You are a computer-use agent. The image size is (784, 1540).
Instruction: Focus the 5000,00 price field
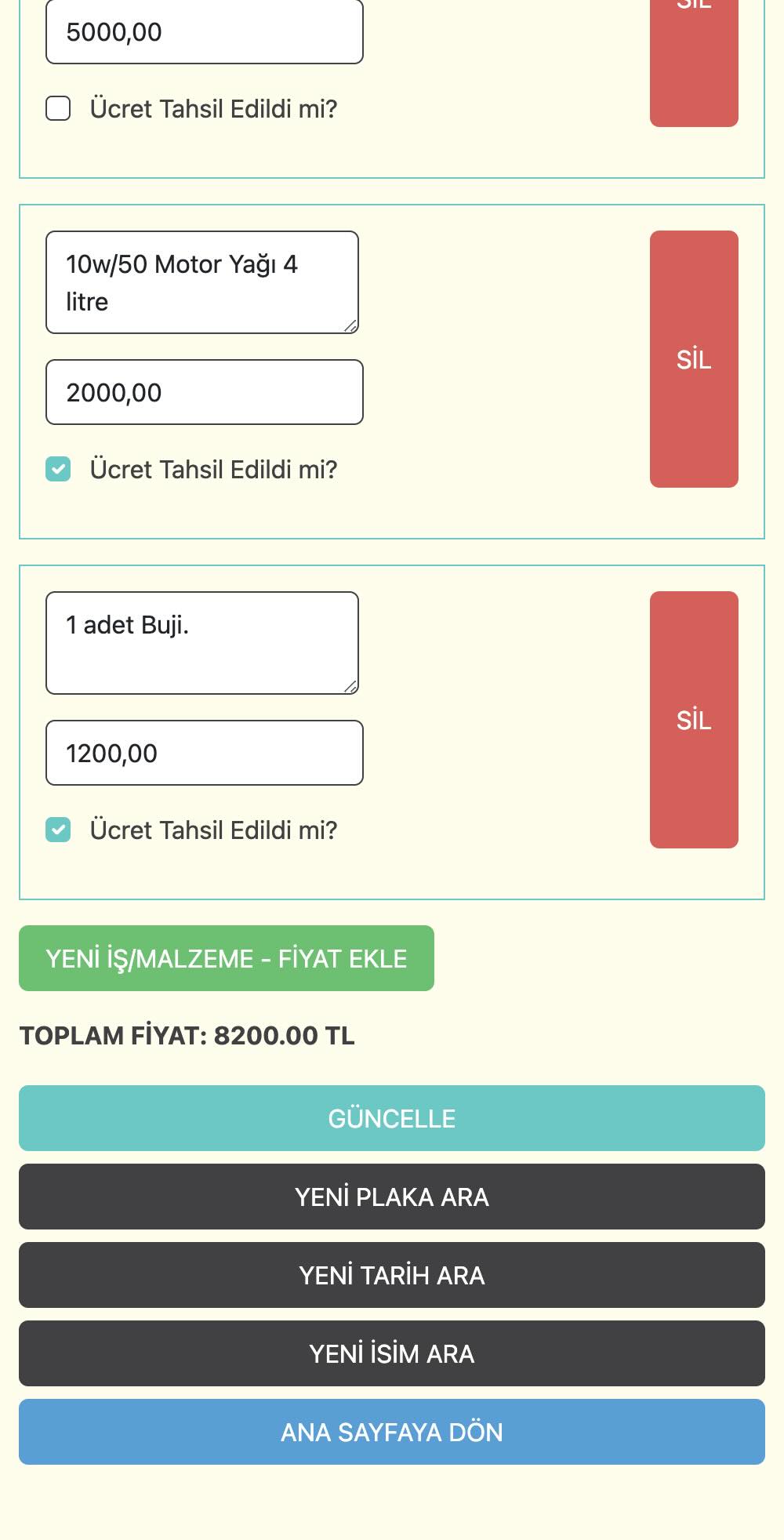205,32
